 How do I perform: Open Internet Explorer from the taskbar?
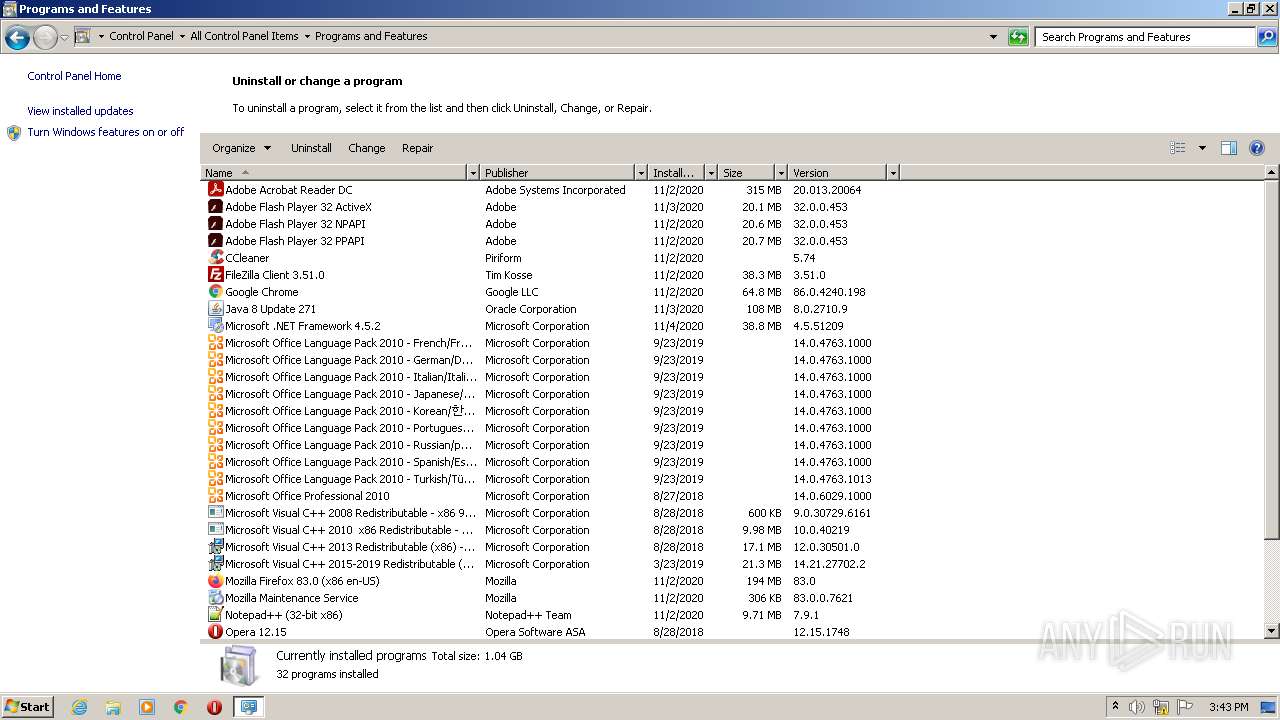(x=79, y=707)
